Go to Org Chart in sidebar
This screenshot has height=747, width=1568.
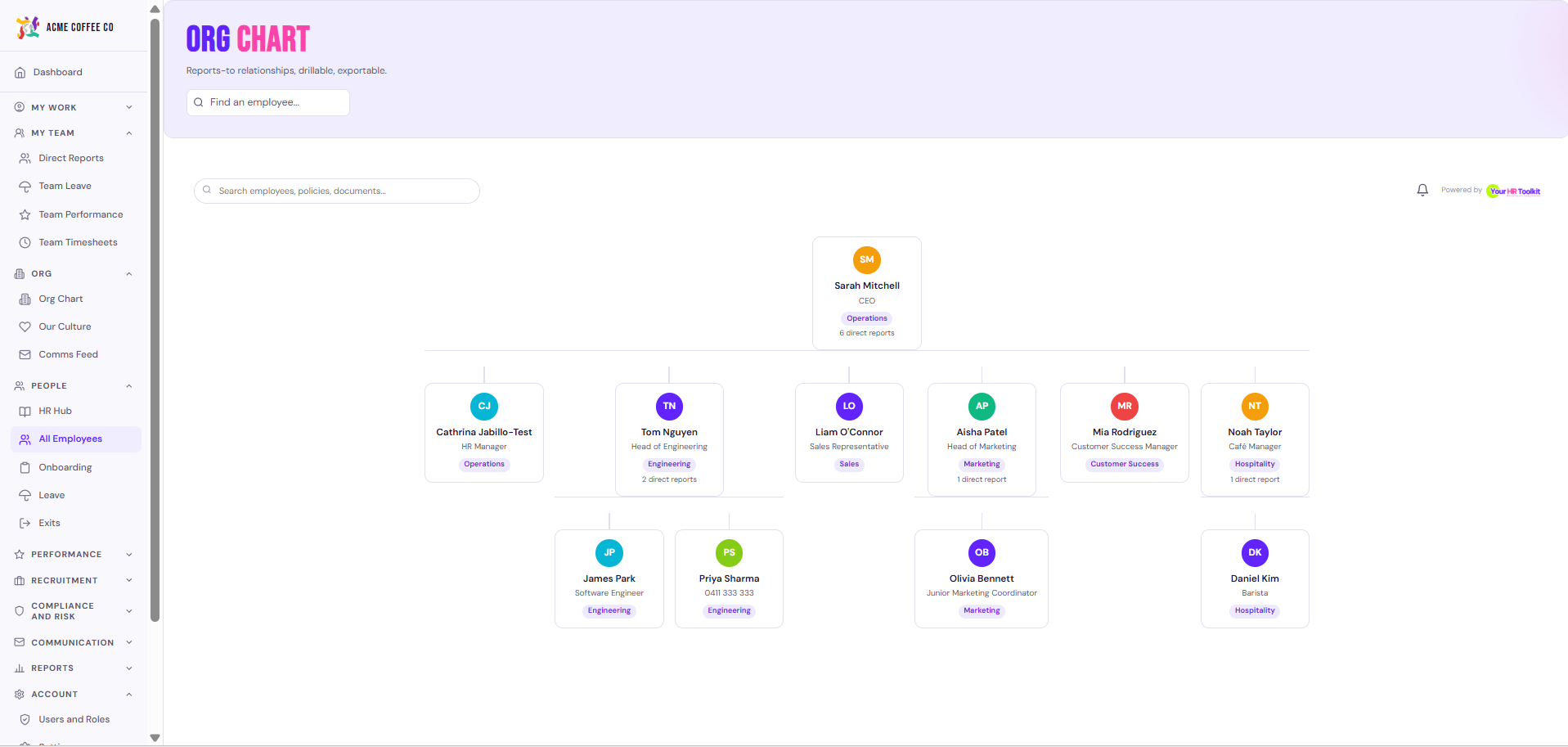click(x=75, y=299)
